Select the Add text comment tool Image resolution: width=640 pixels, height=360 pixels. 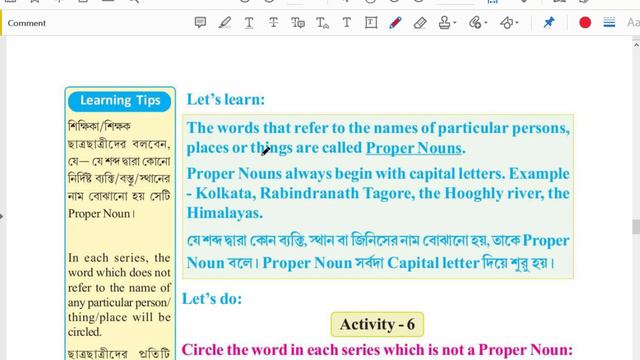(x=347, y=22)
